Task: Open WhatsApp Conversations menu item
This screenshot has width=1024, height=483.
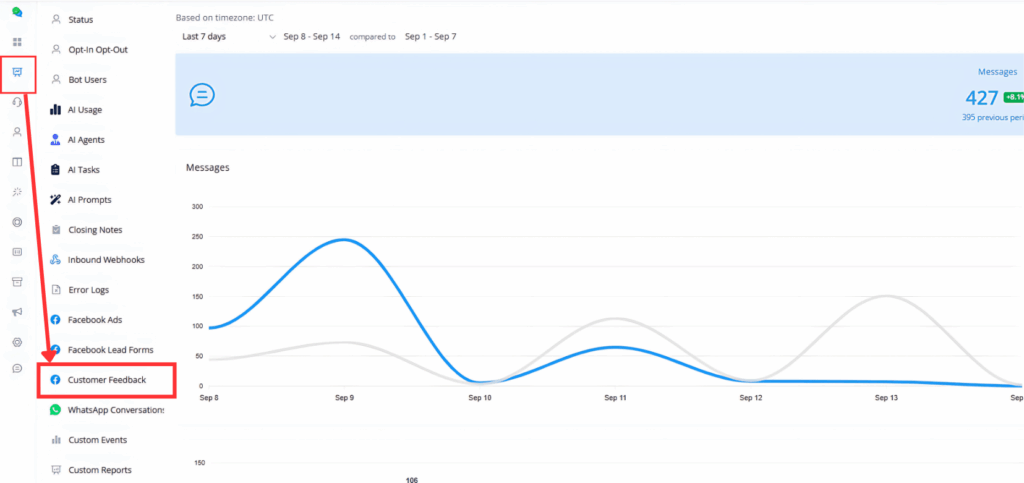Action: point(115,410)
